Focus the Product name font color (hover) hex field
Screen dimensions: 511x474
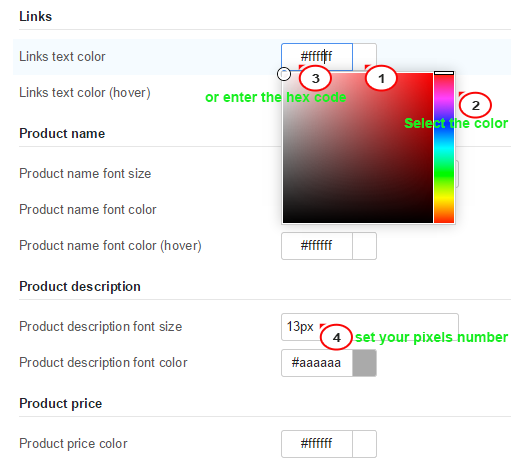point(317,246)
